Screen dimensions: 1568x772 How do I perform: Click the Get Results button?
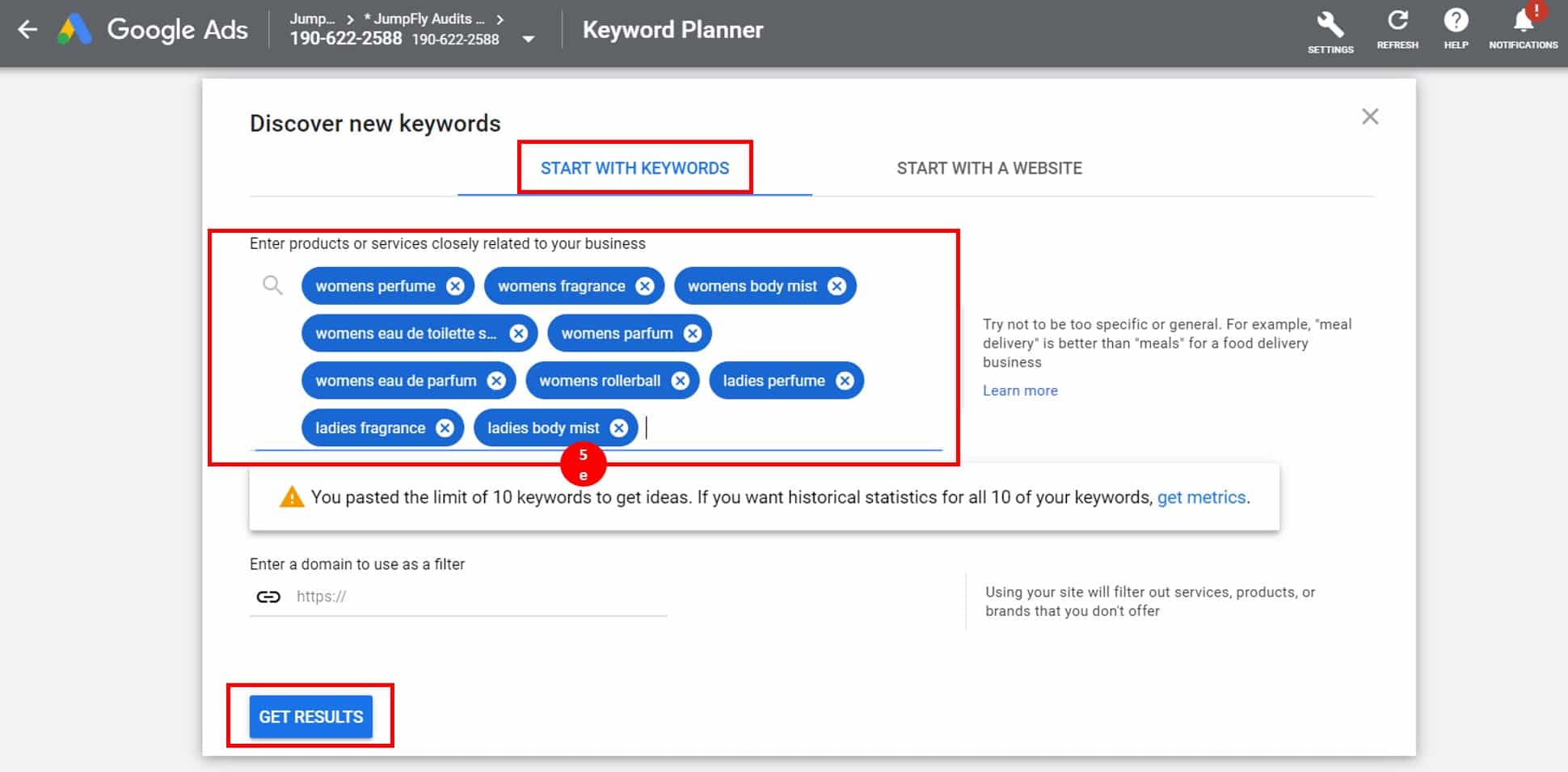(311, 717)
